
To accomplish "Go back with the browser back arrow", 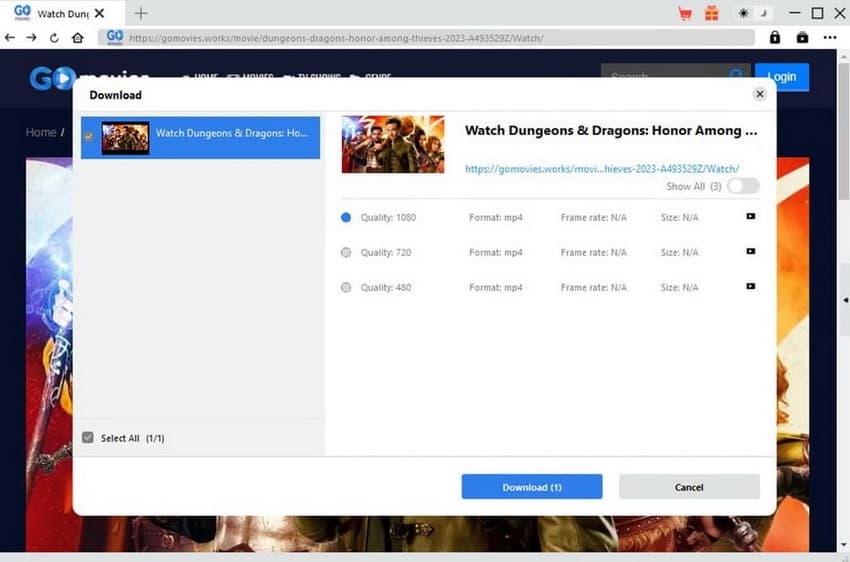I will point(10,37).
